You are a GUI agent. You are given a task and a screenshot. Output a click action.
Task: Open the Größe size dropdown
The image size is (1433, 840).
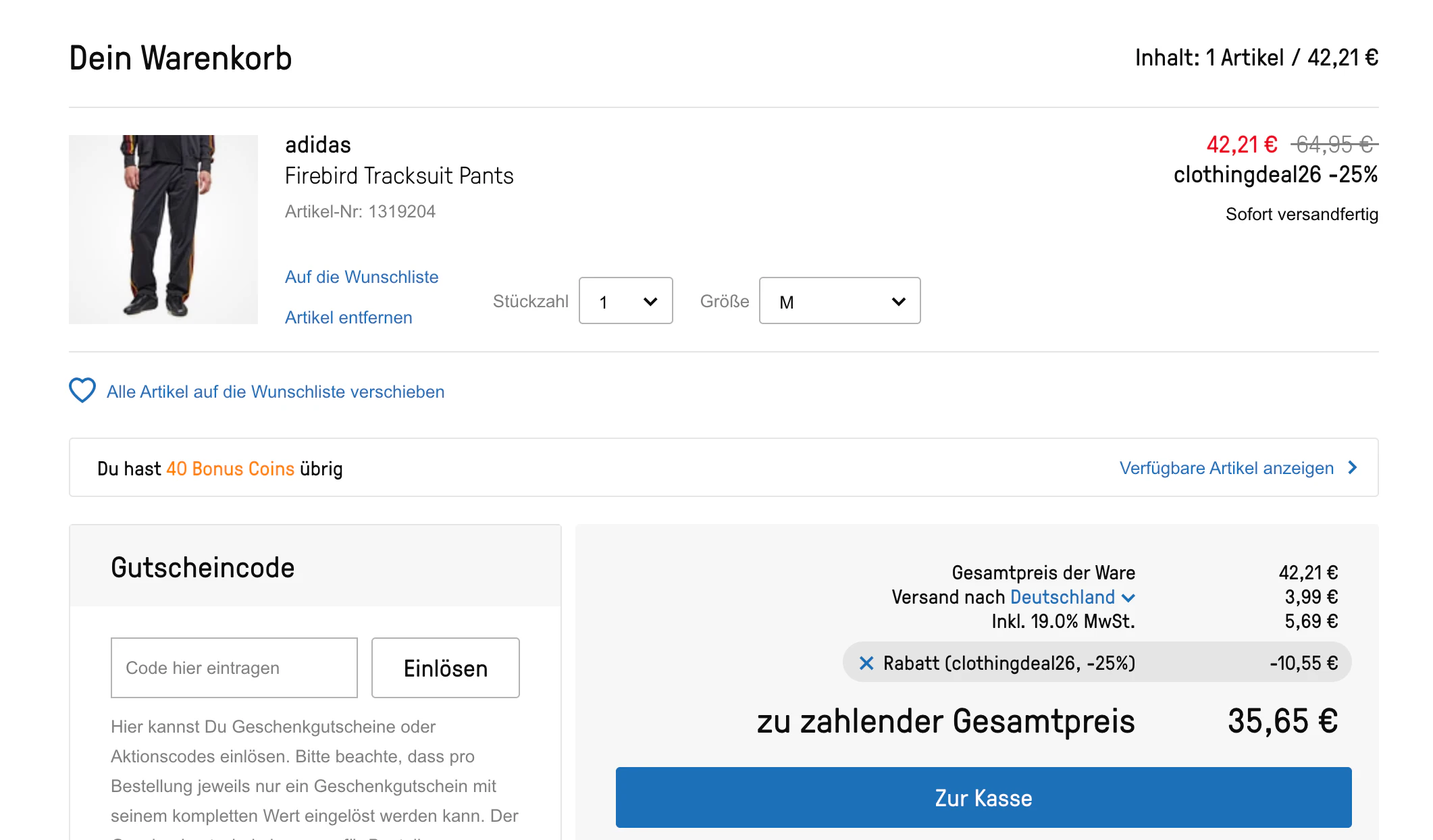839,300
